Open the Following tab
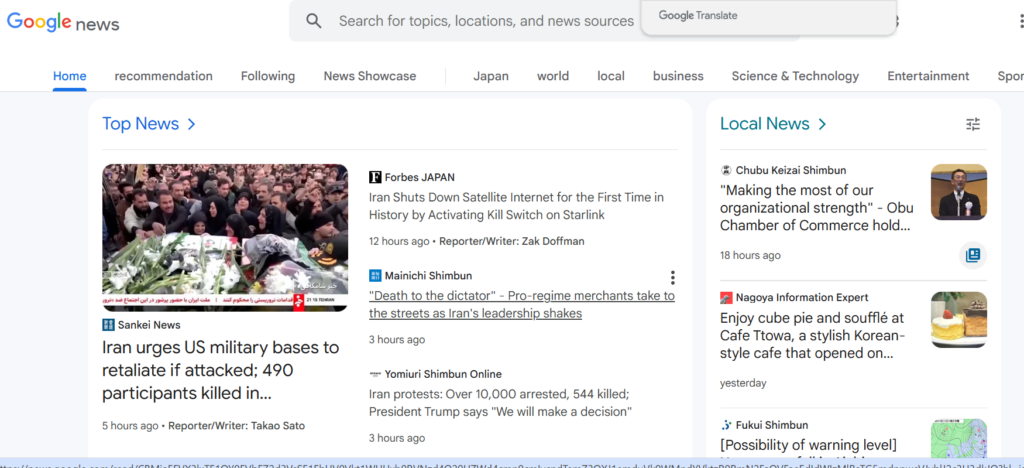The height and width of the screenshot is (468, 1024). click(x=268, y=76)
